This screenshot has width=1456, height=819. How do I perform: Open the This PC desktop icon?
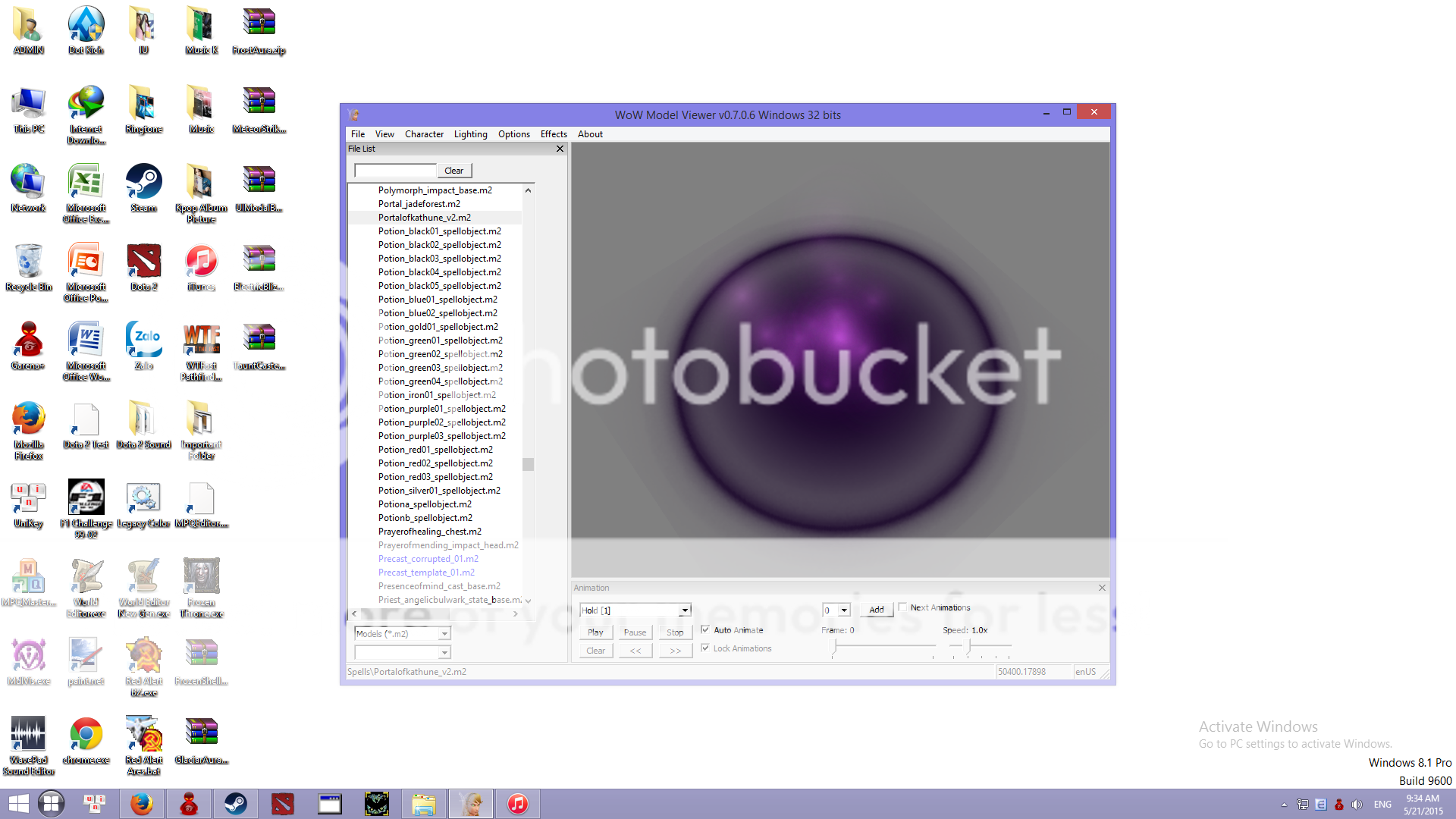click(28, 110)
